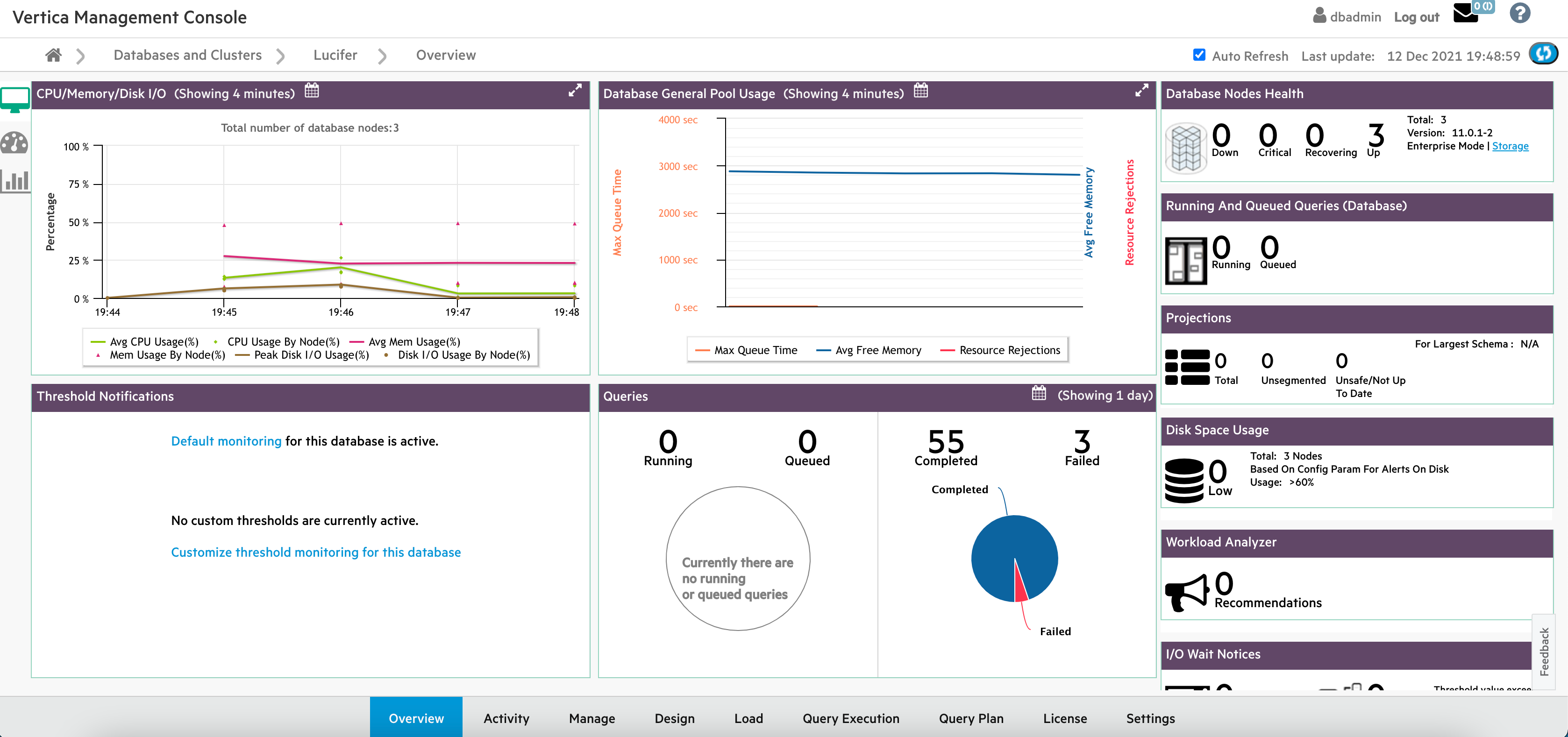
Task: Open the Queries panel calendar range picker
Action: tap(1039, 394)
